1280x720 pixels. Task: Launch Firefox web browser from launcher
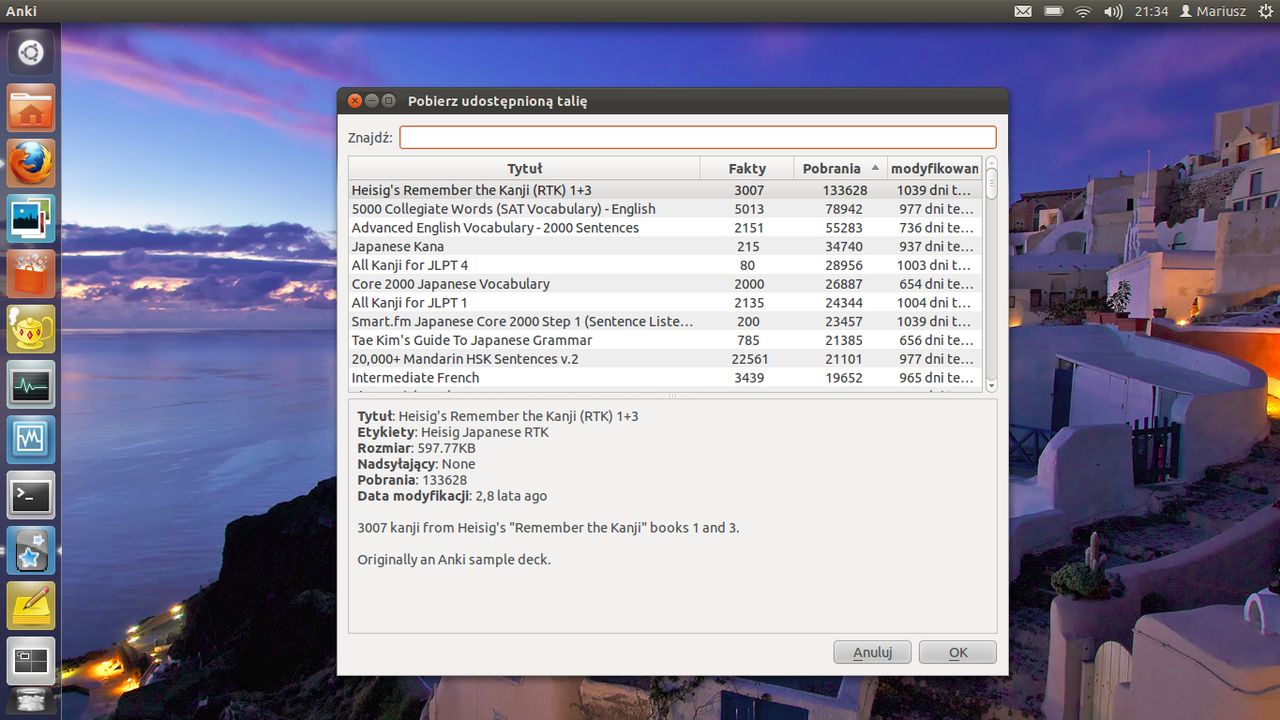(30, 163)
